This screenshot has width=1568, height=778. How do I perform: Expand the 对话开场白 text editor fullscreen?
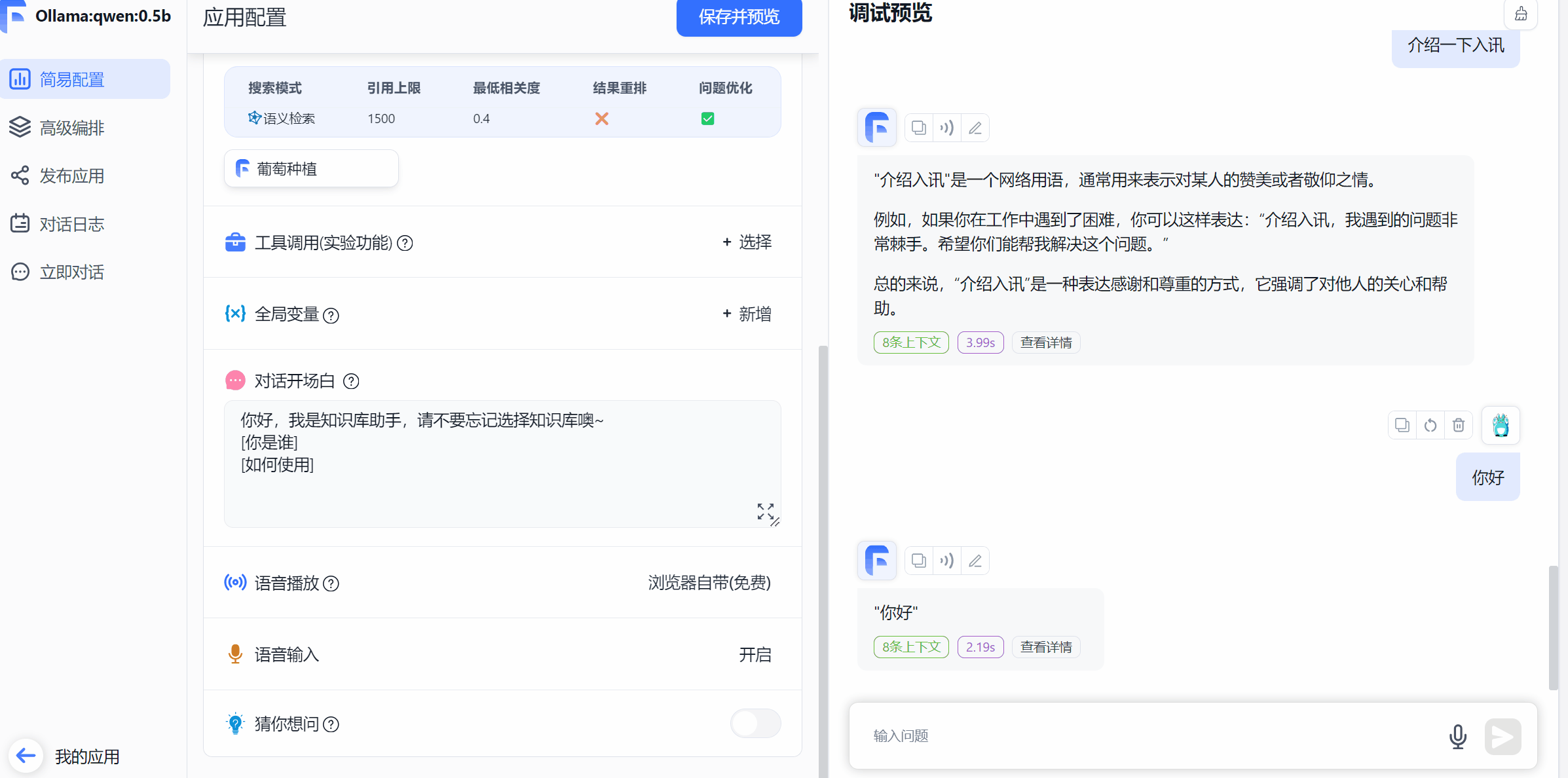pyautogui.click(x=765, y=511)
